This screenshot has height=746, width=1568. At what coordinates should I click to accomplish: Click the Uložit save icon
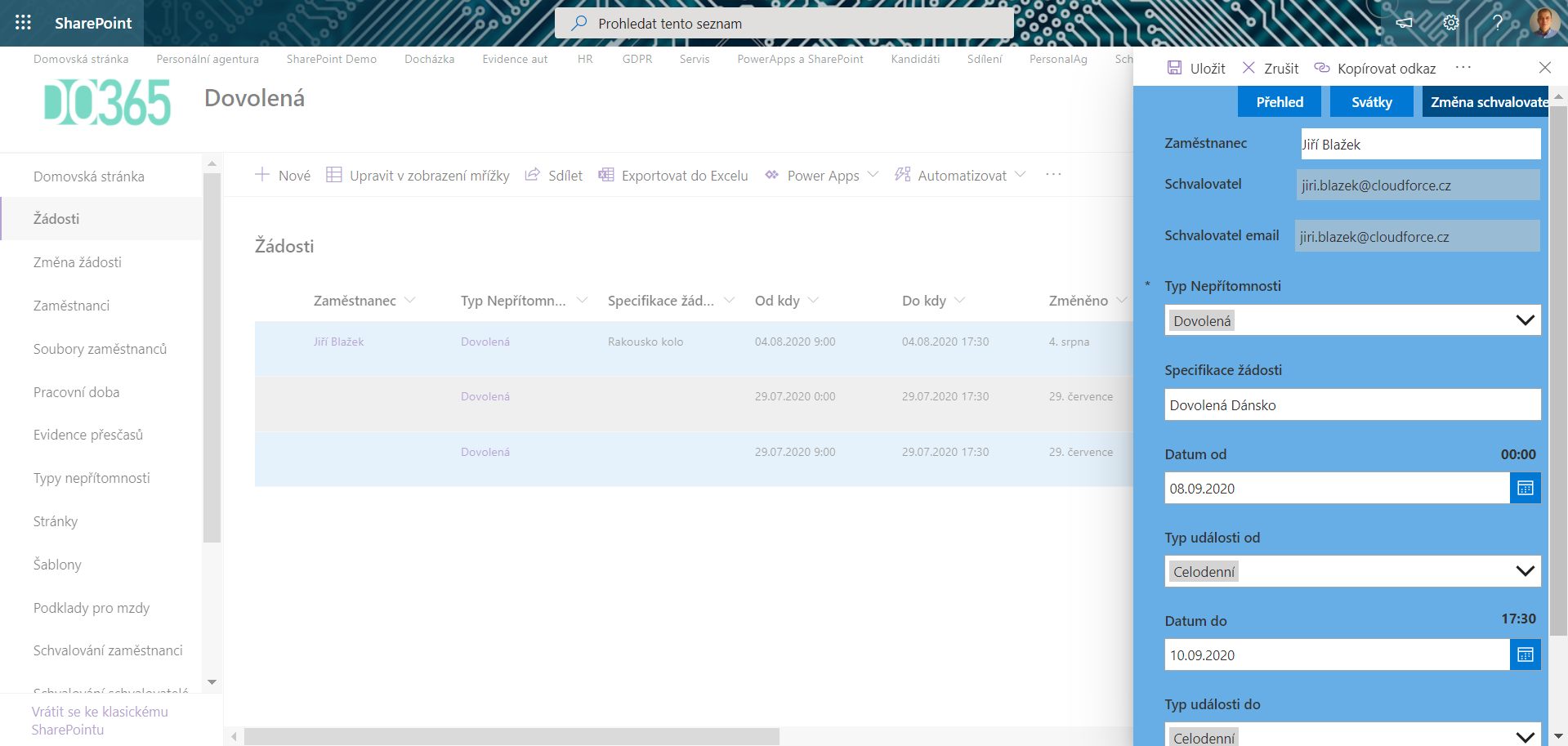tap(1174, 69)
